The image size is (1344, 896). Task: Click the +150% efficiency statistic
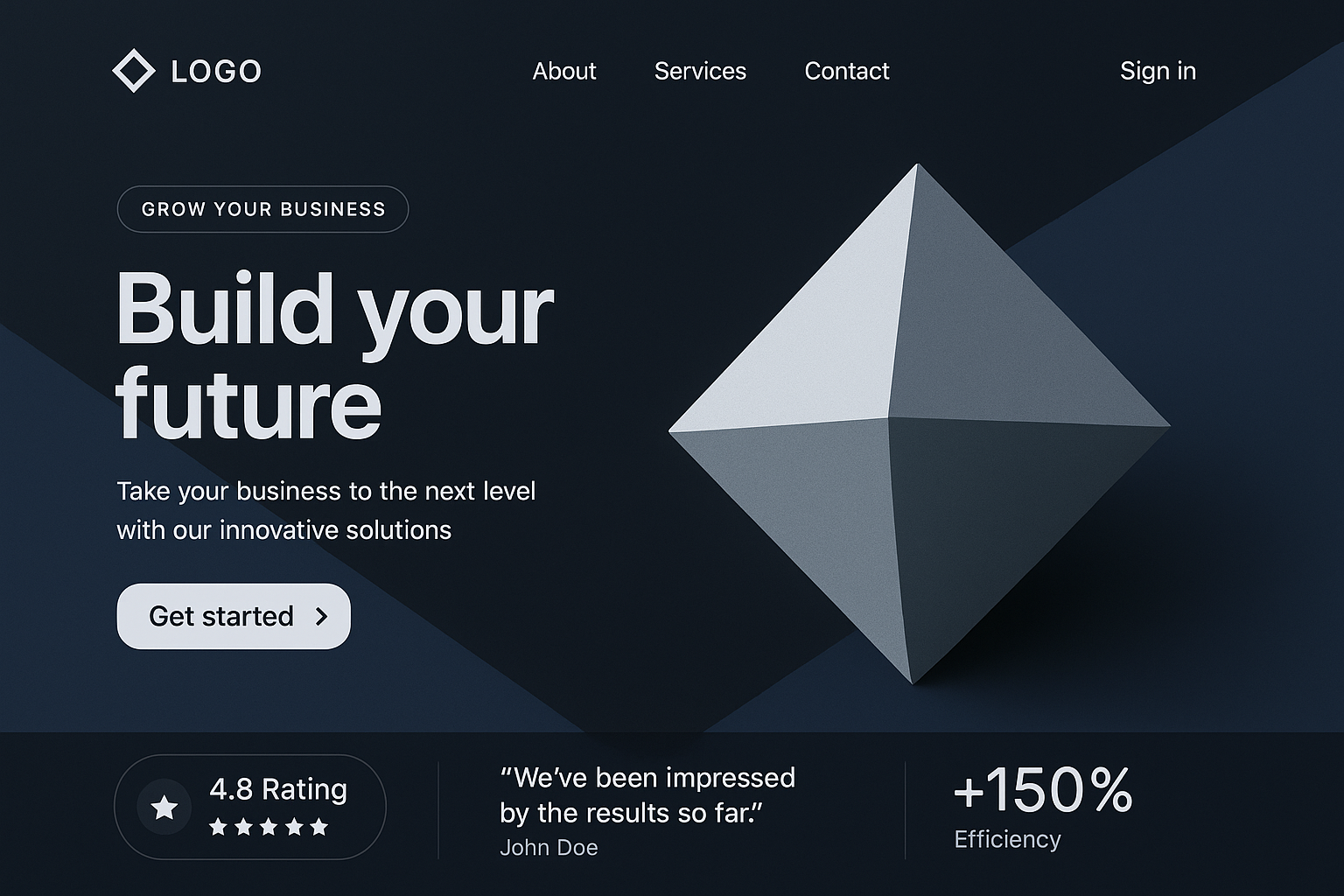(x=1042, y=790)
